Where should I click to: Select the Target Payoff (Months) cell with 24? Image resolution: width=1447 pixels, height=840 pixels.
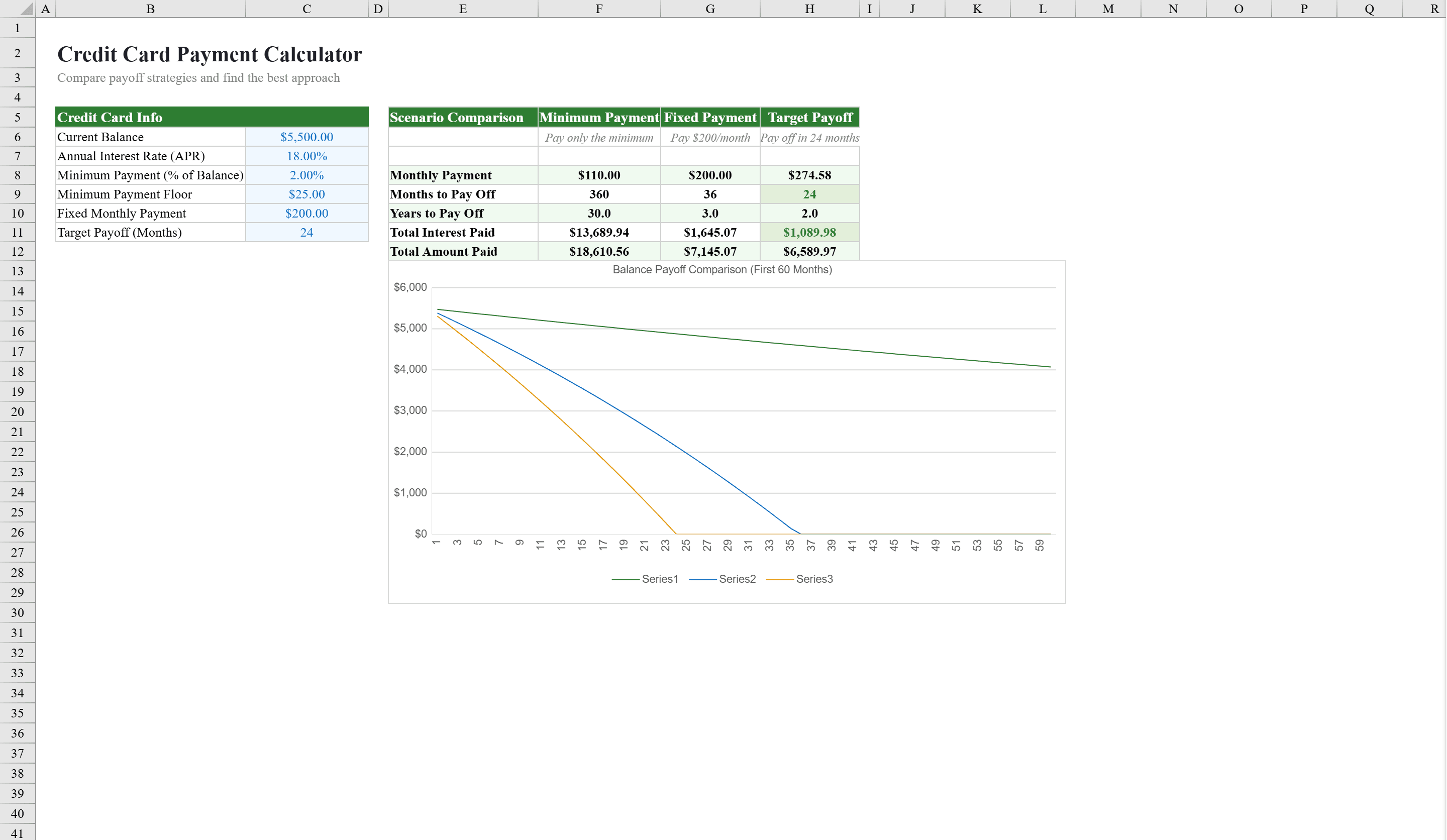point(306,232)
